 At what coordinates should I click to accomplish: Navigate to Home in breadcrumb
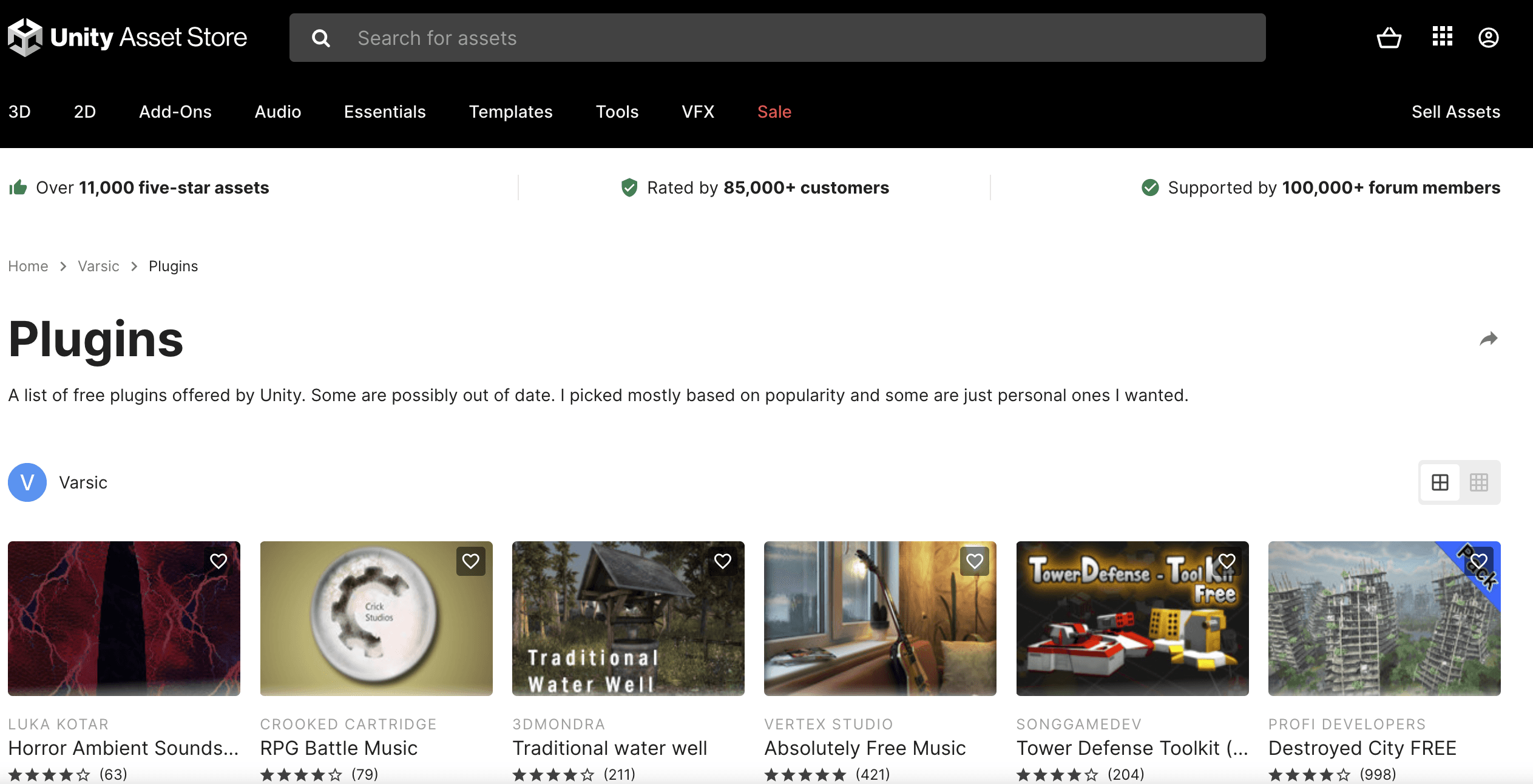click(28, 266)
